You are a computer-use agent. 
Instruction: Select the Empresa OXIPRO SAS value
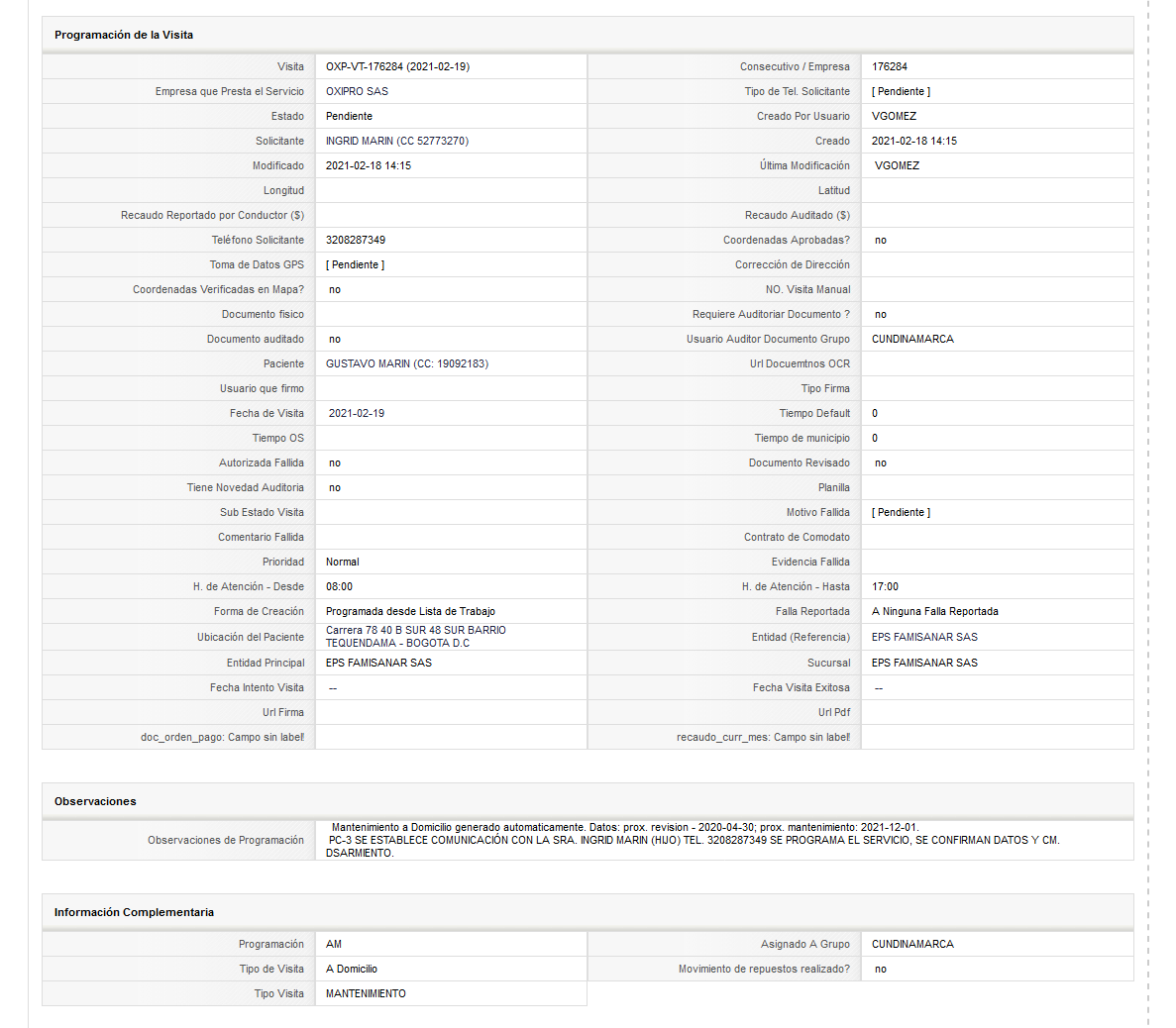coord(357,91)
